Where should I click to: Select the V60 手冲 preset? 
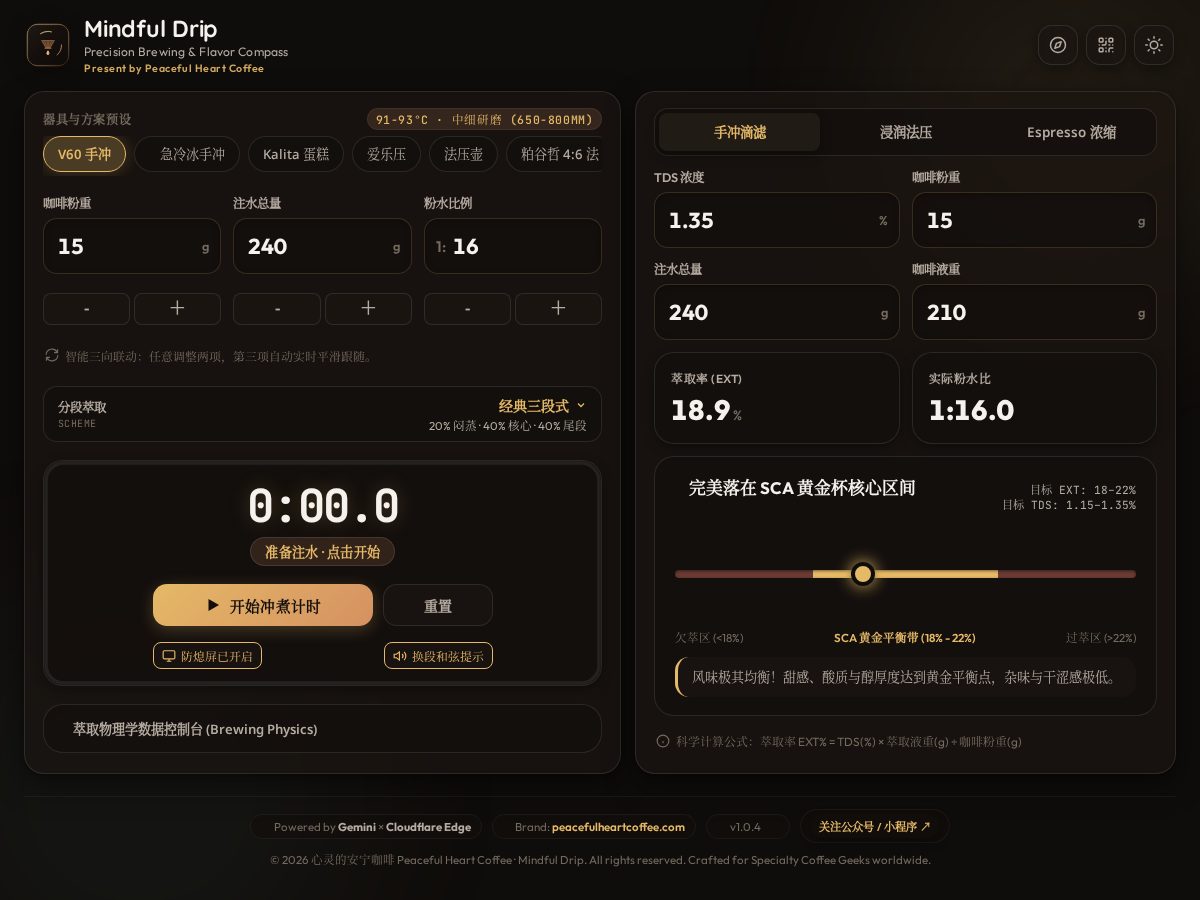(x=84, y=154)
